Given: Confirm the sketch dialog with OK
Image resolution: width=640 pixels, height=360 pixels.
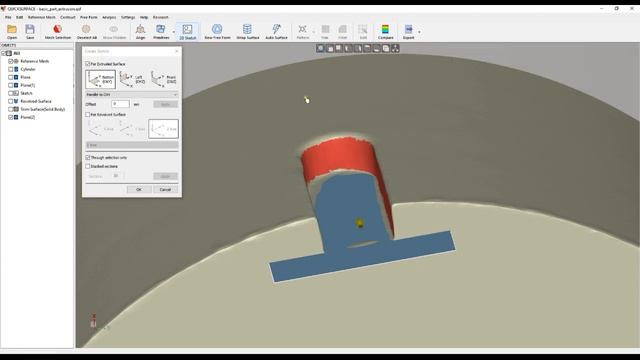Looking at the screenshot, I should coord(139,189).
